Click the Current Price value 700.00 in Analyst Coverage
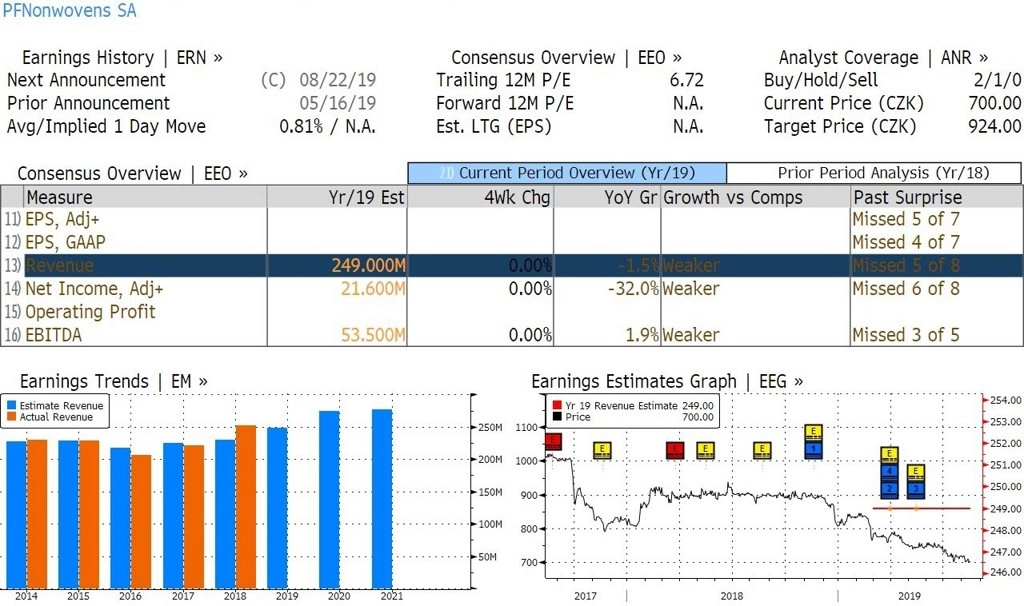This screenshot has height=606, width=1024. (x=995, y=103)
